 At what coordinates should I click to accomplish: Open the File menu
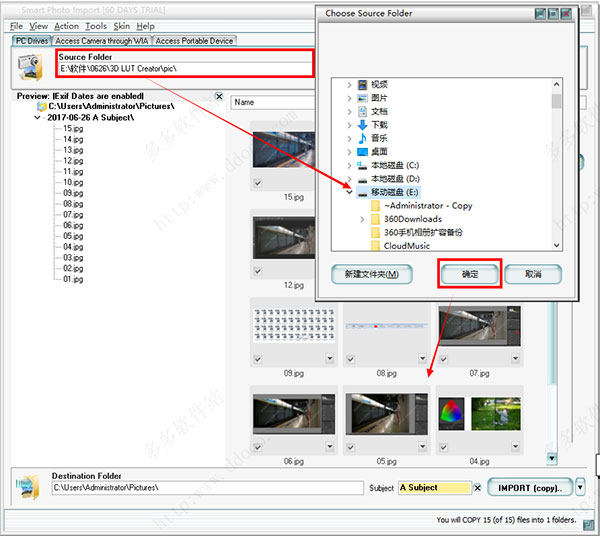[x=16, y=26]
